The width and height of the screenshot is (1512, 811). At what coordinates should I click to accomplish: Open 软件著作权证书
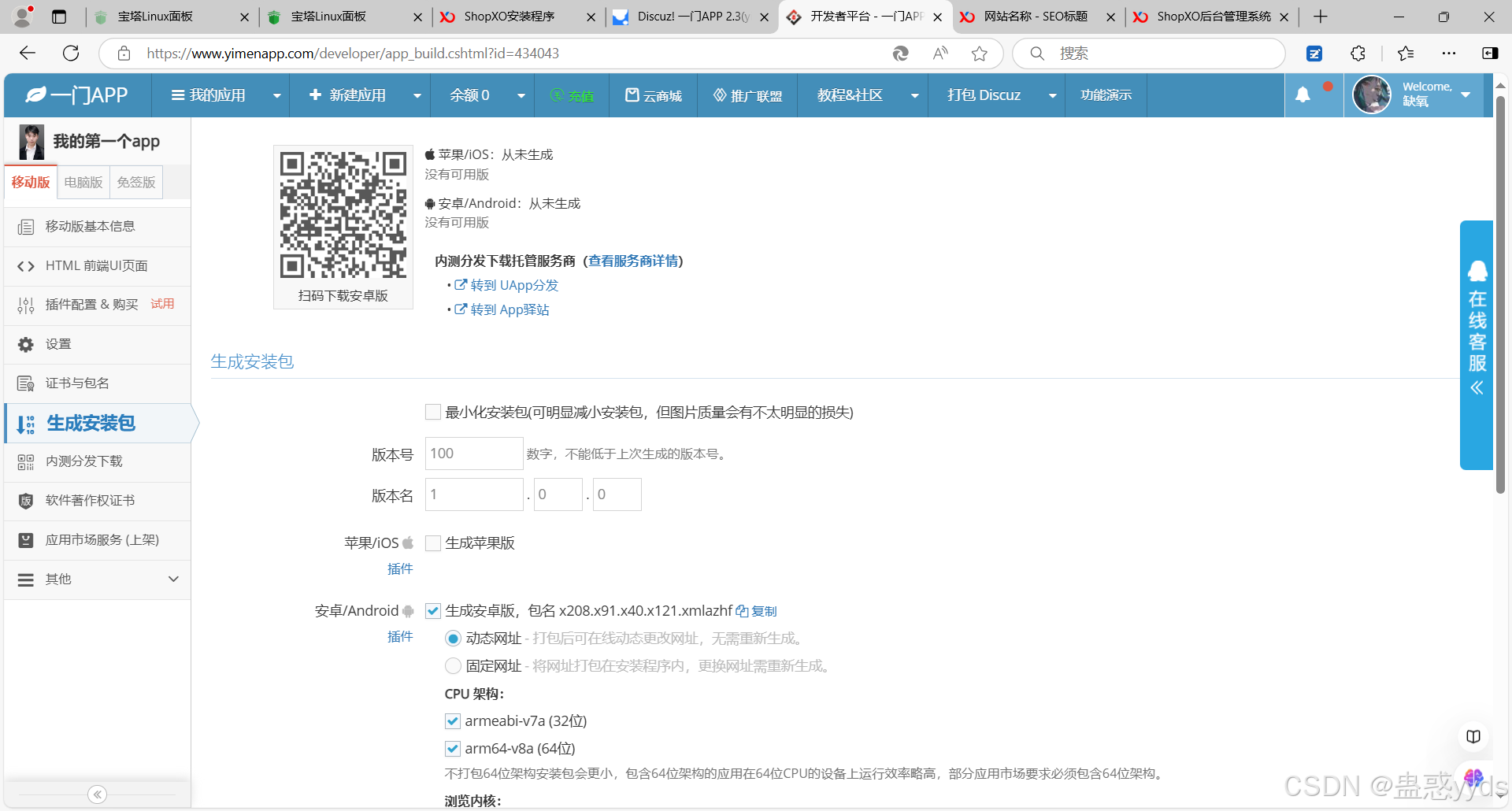[98, 501]
